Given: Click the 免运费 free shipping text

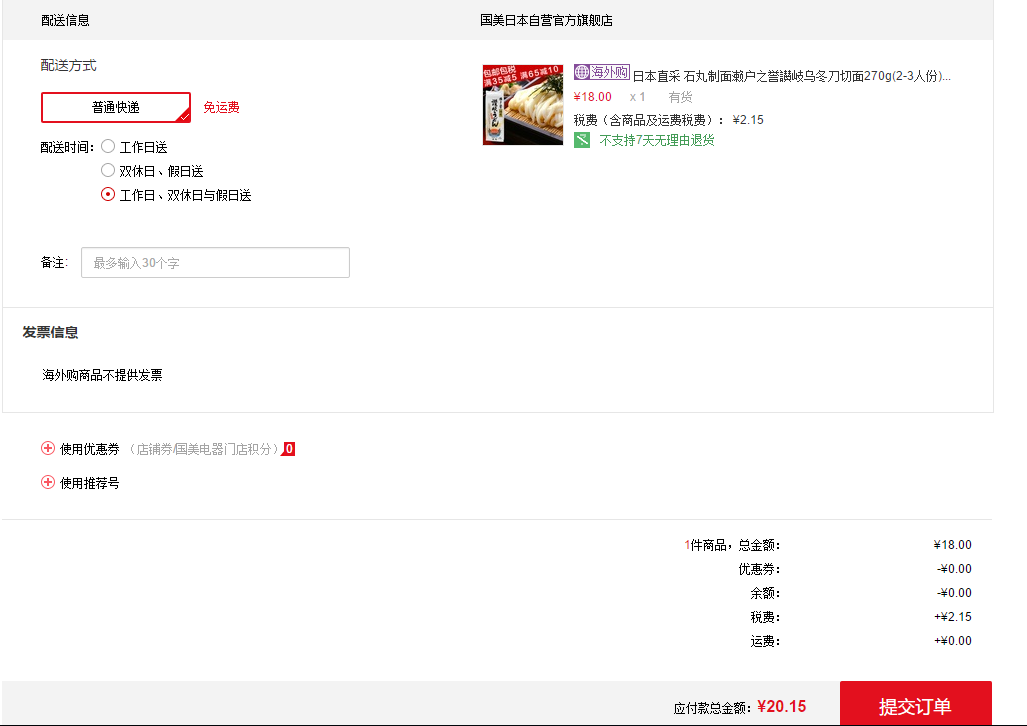Looking at the screenshot, I should [221, 107].
